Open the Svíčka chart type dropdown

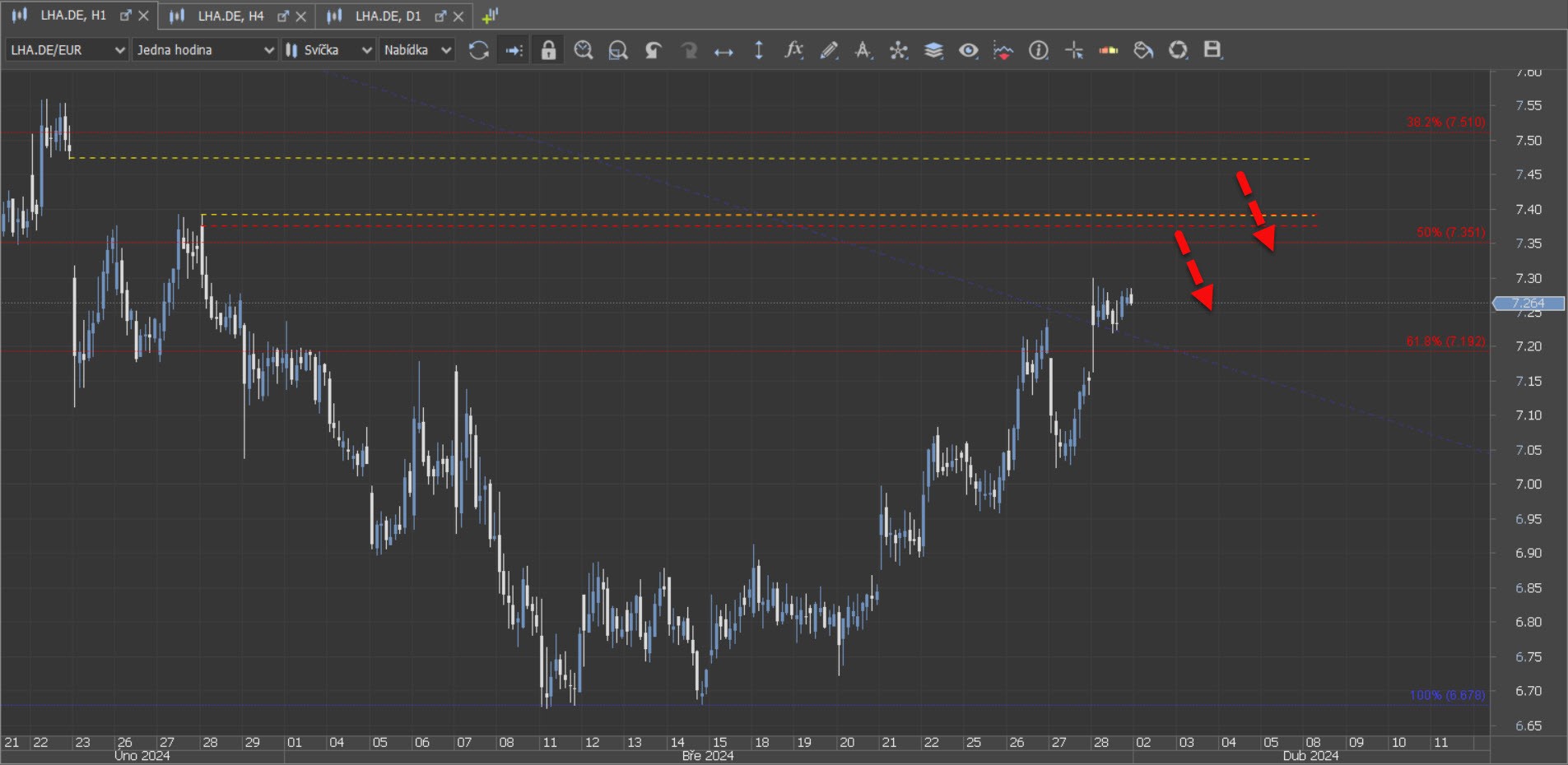pyautogui.click(x=328, y=50)
